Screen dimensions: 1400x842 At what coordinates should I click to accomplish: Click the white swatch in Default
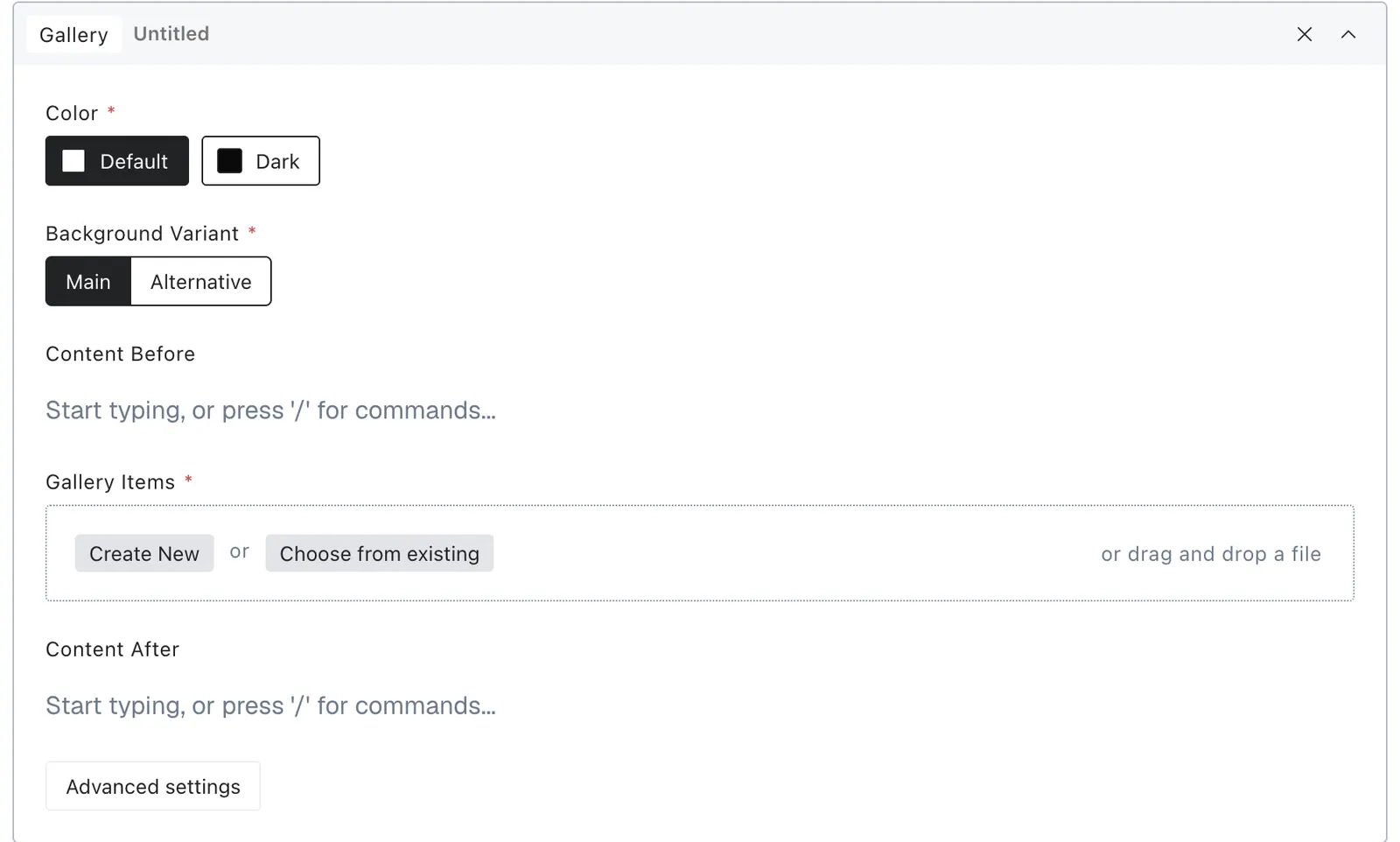(x=73, y=161)
